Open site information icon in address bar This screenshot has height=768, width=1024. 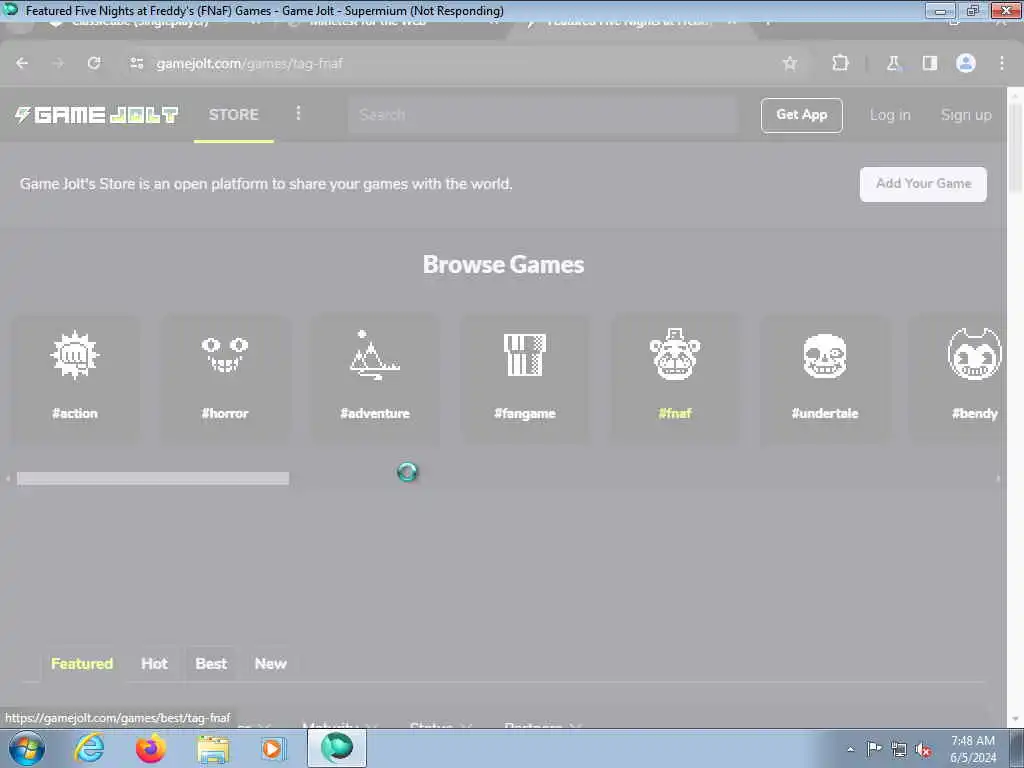[x=136, y=63]
